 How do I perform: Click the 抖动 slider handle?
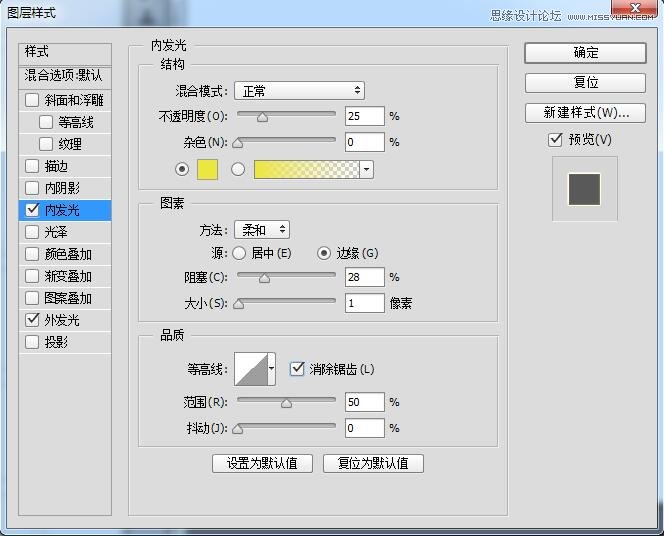238,429
